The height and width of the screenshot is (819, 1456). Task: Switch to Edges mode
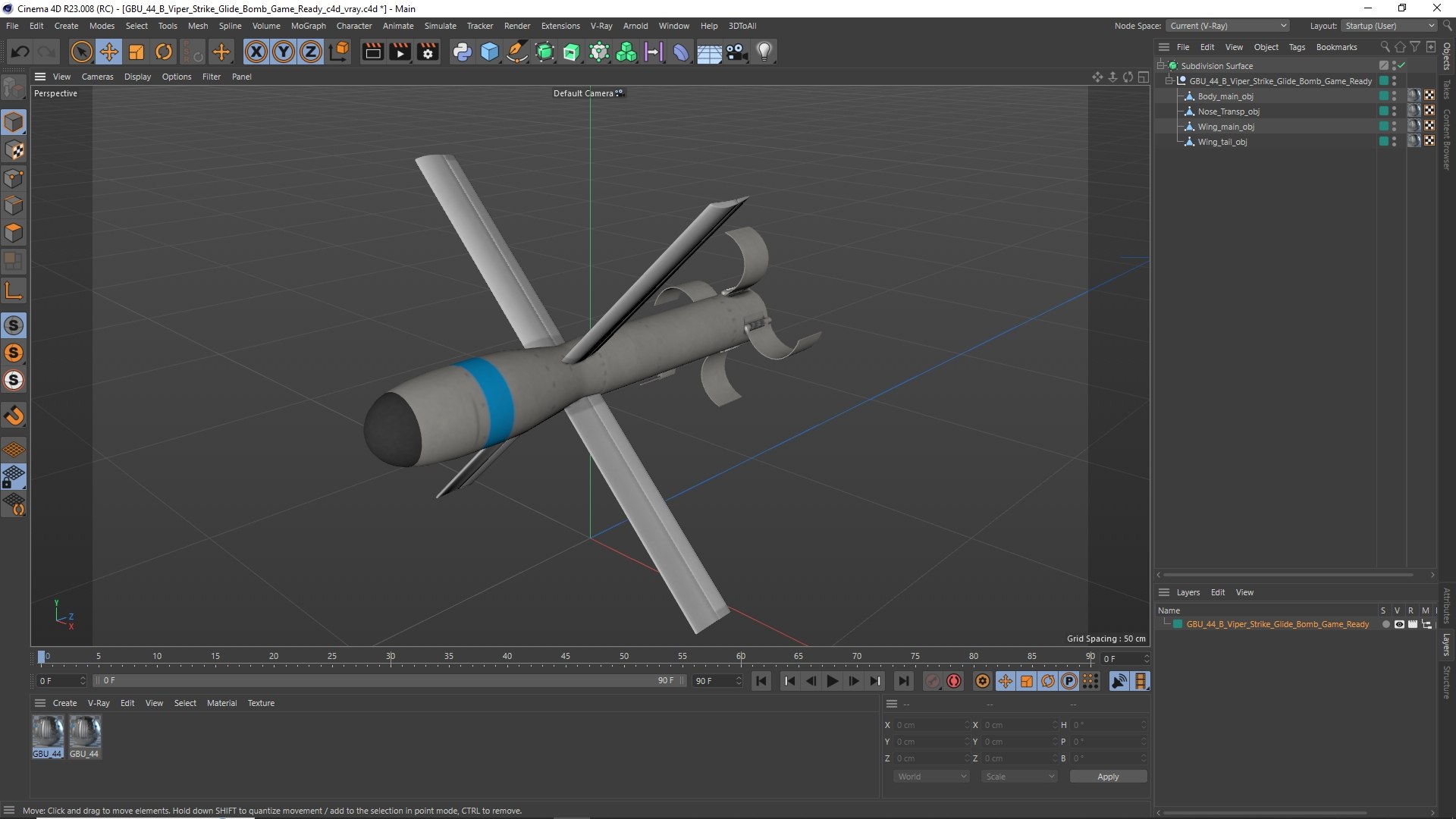click(x=14, y=206)
